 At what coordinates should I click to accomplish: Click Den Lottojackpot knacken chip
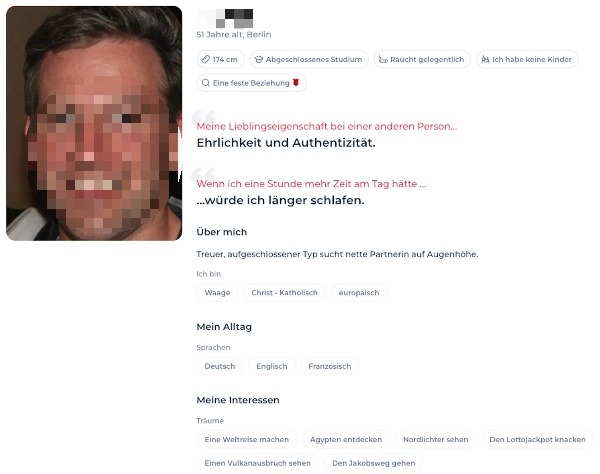pyautogui.click(x=538, y=440)
